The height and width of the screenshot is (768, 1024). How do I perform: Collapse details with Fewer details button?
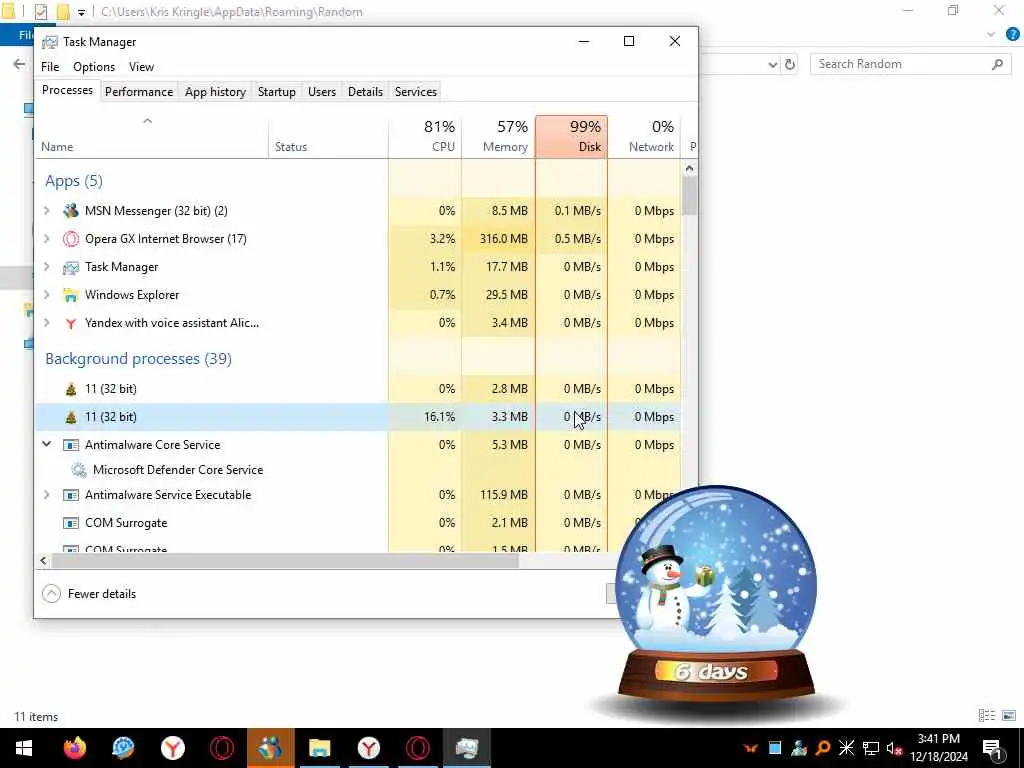[89, 594]
